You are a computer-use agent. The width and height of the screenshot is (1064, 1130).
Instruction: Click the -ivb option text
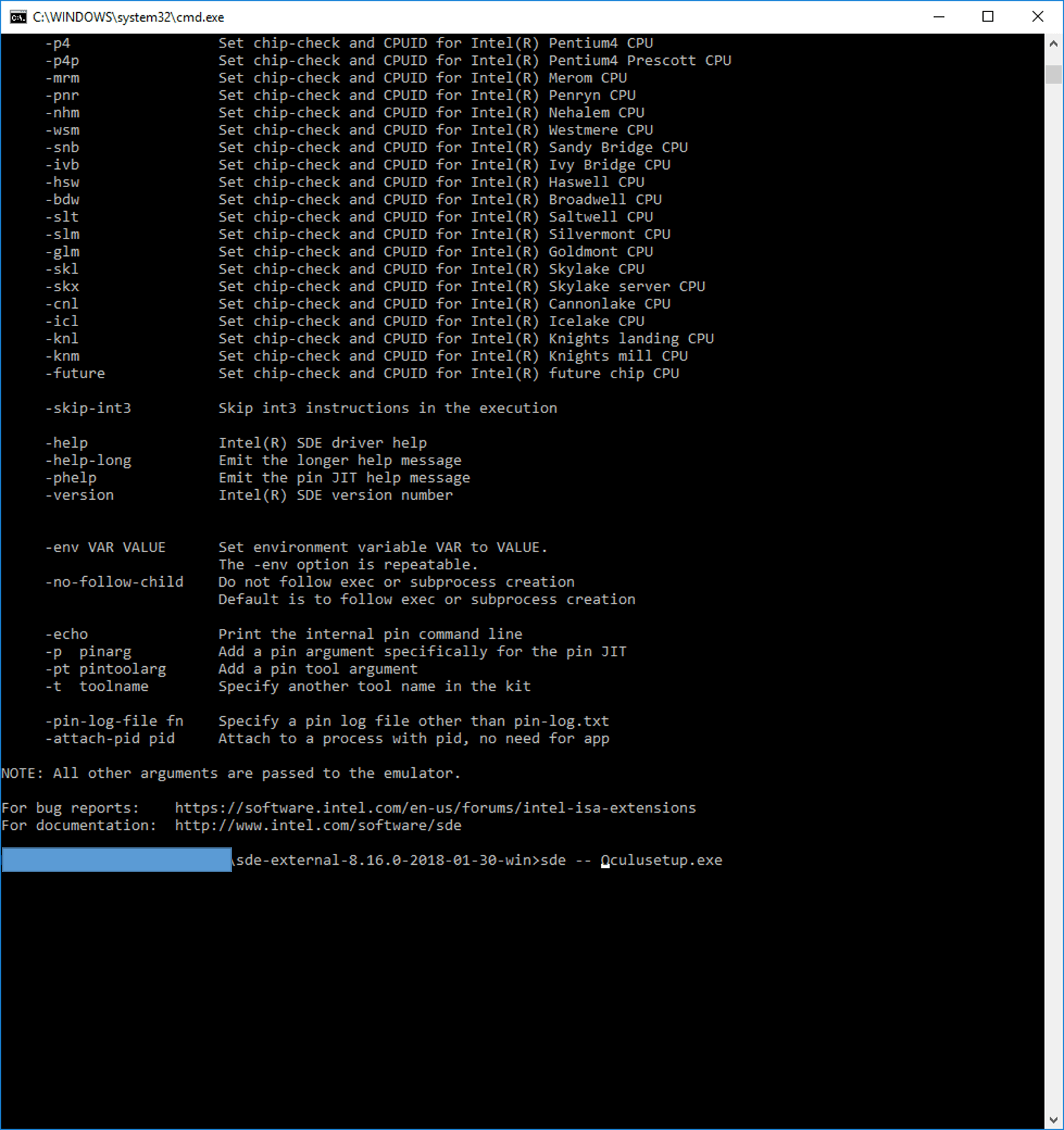pos(62,165)
